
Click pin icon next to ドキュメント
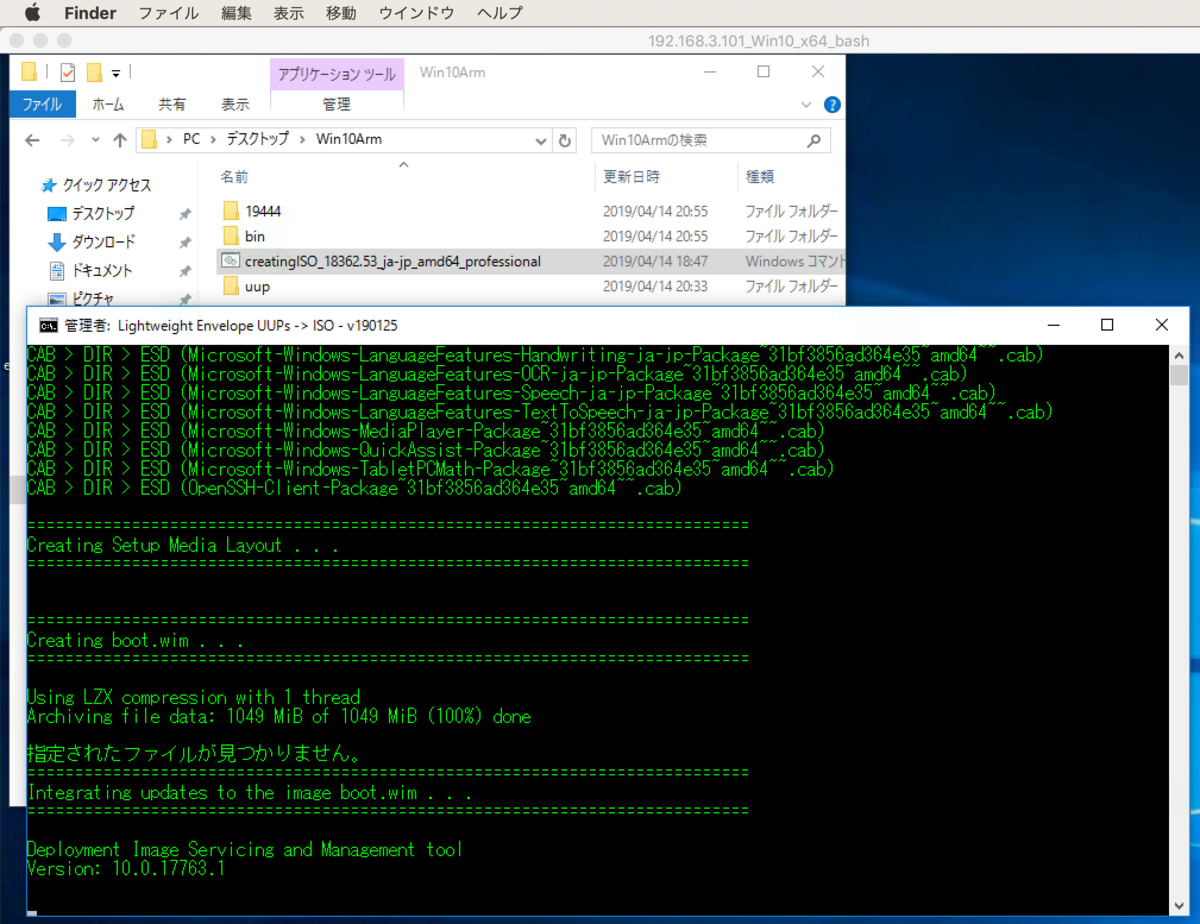point(185,271)
